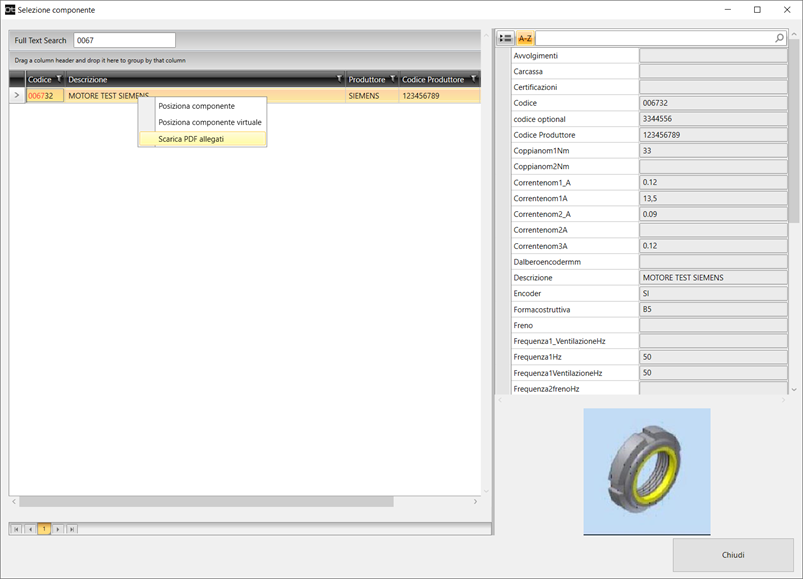Open the Codice column filter icon
803x579 pixels.
[x=59, y=79]
